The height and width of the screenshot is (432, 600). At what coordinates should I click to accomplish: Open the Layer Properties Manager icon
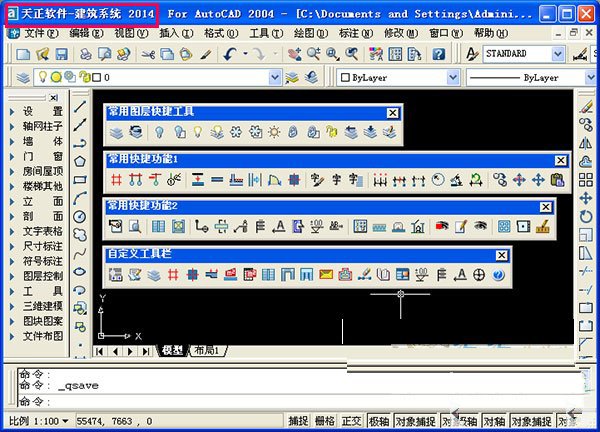point(23,78)
